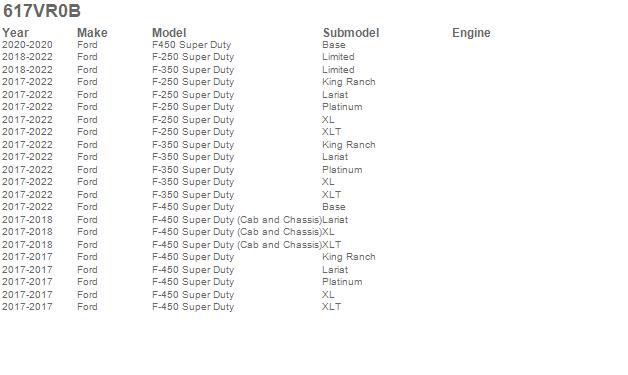Click the F-450 Super Duty (Cab and Chassis) model cell in the Lariat row
The height and width of the screenshot is (375, 628).
pos(237,220)
